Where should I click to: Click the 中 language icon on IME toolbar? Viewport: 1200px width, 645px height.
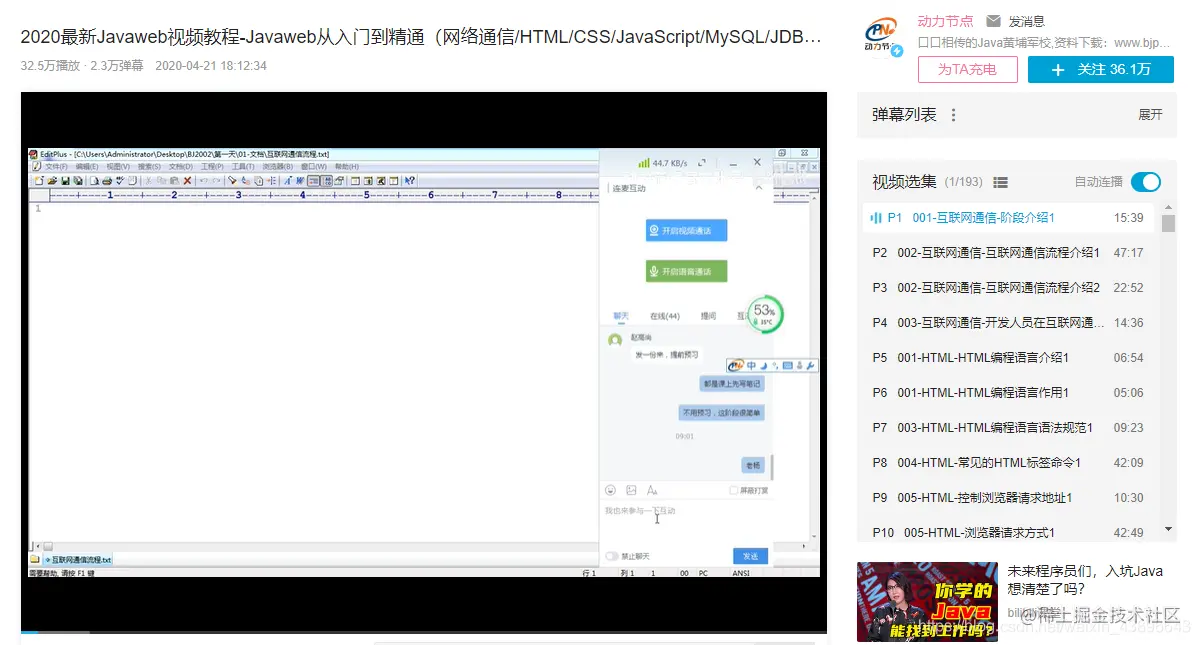tap(751, 366)
